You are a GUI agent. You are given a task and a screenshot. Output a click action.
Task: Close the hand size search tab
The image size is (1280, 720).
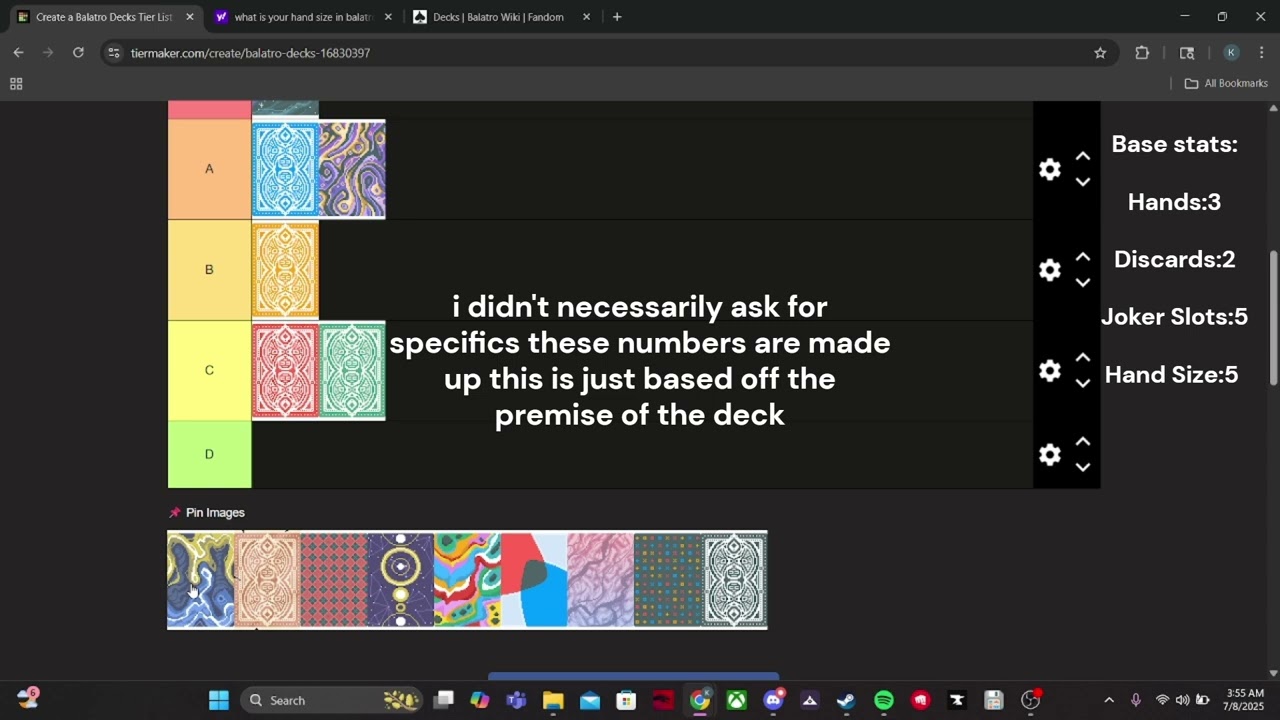(388, 17)
